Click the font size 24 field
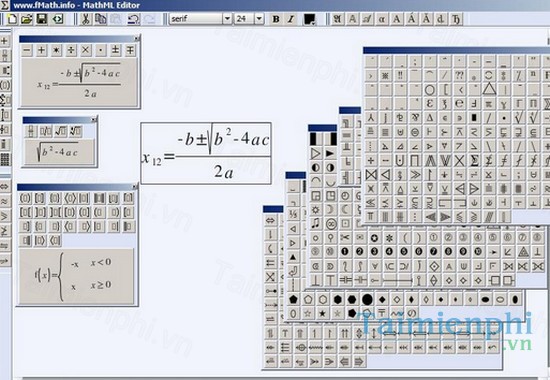Screen dimensions: 550x380 click(244, 19)
